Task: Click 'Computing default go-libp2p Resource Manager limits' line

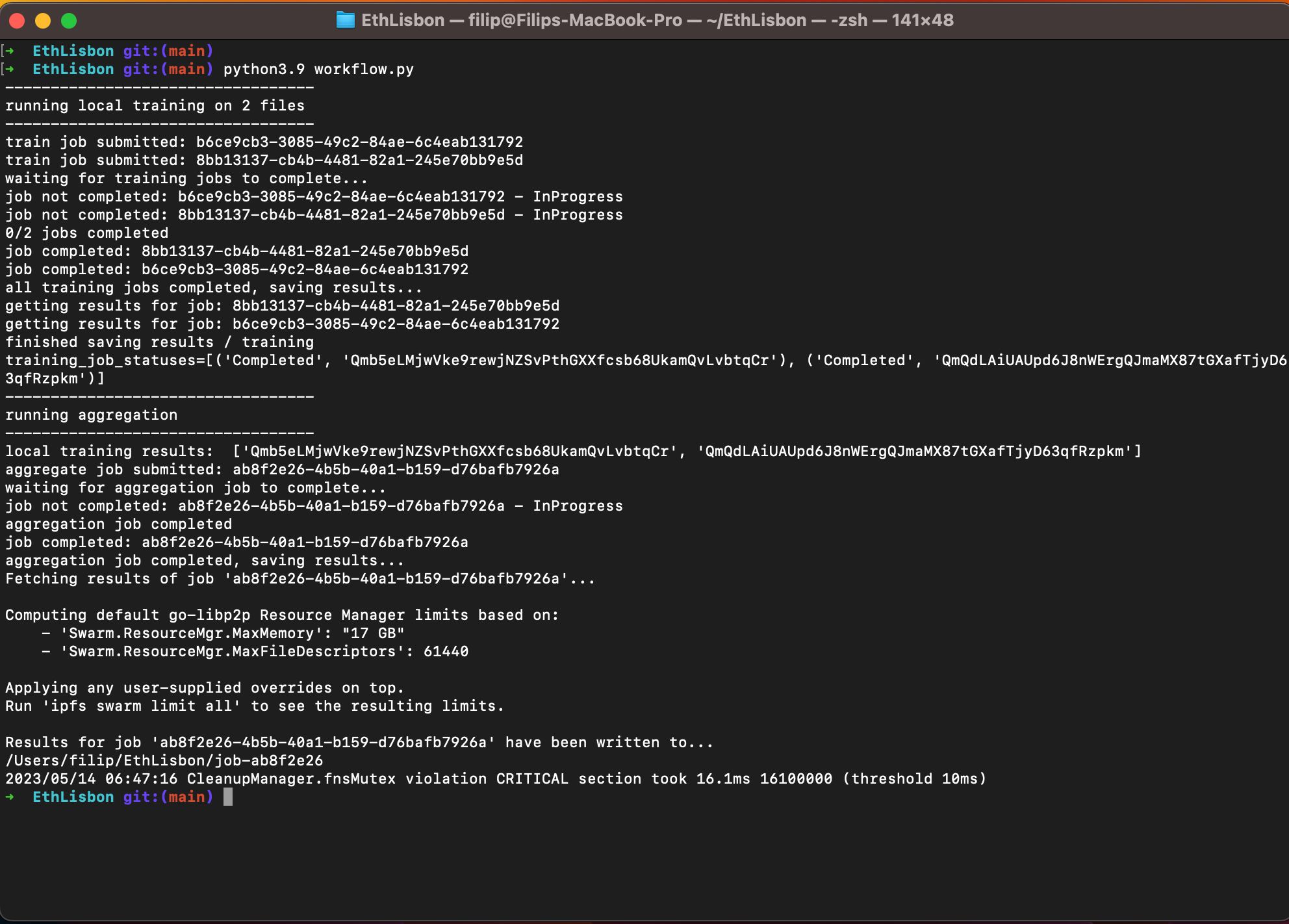Action: tap(282, 615)
